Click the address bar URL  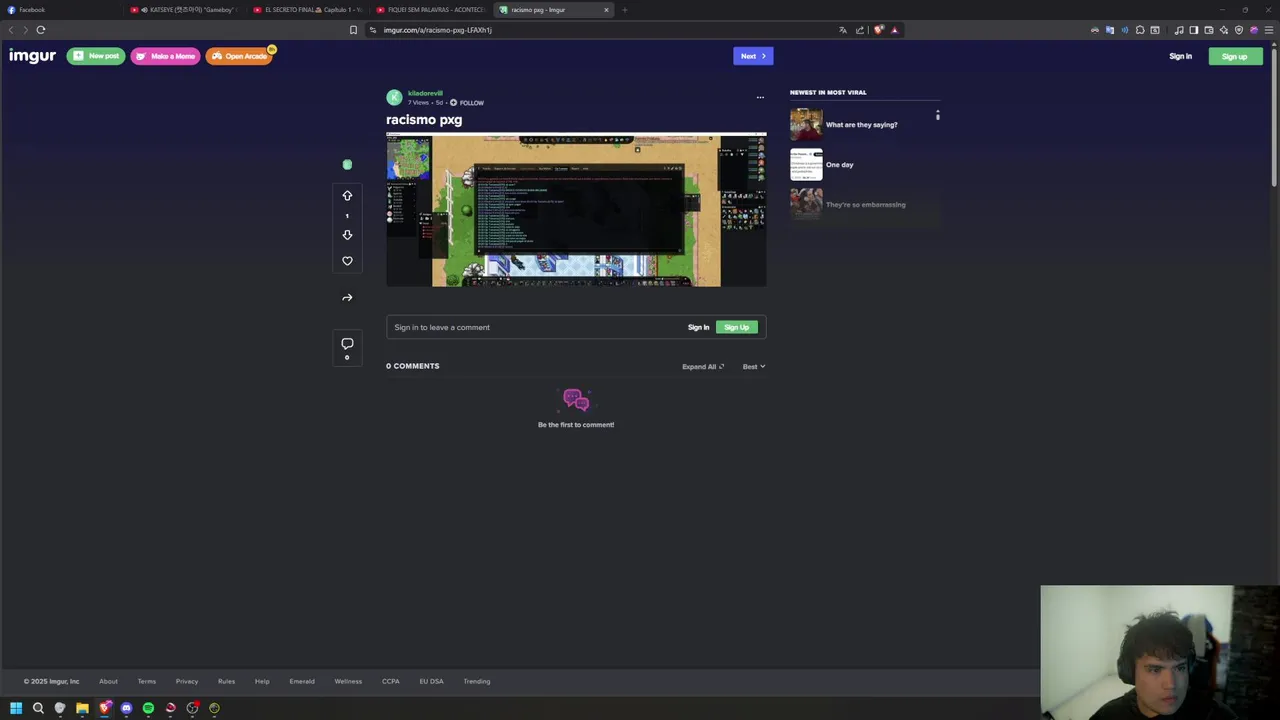(x=438, y=30)
